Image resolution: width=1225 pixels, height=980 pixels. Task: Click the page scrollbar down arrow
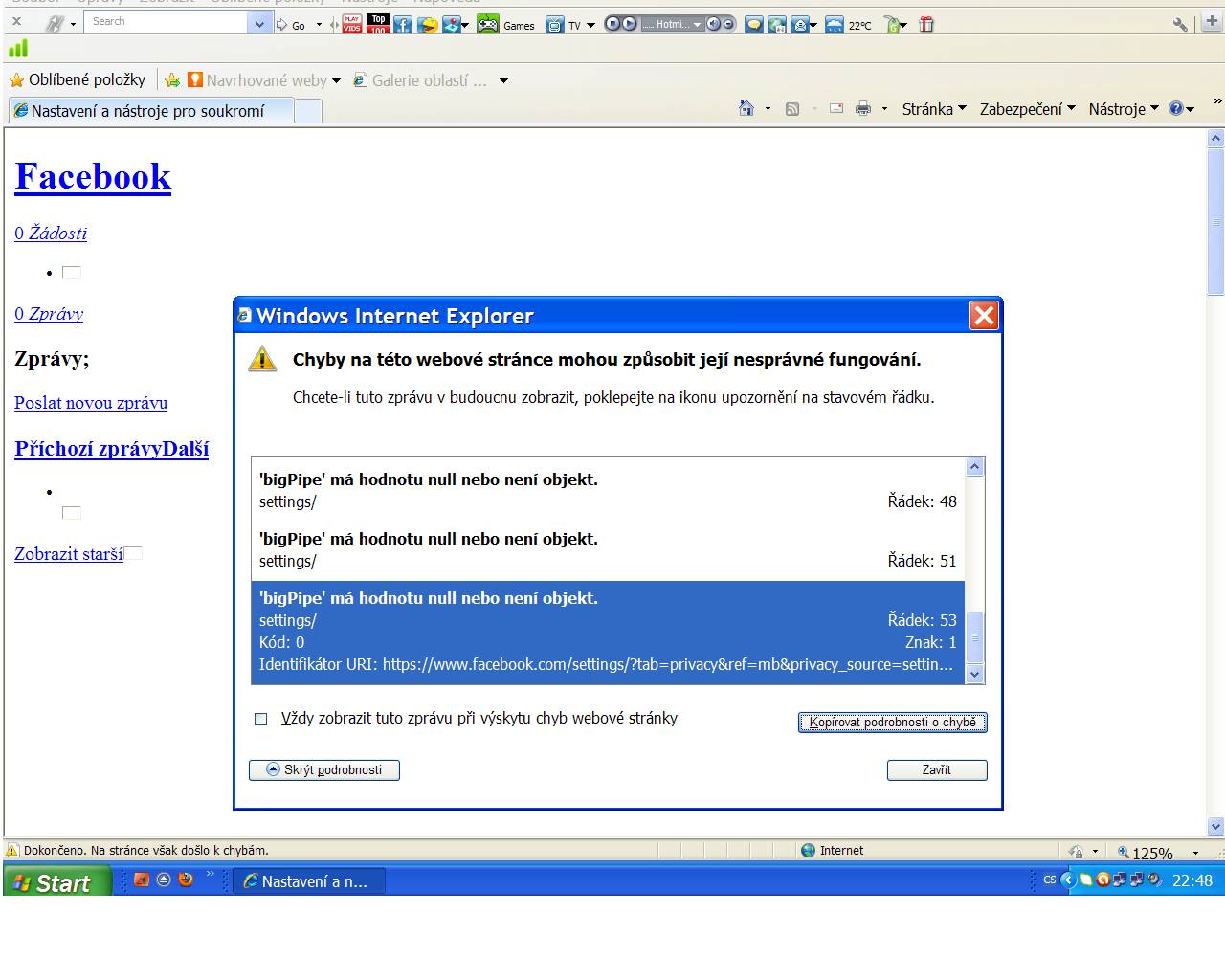pyautogui.click(x=1216, y=827)
